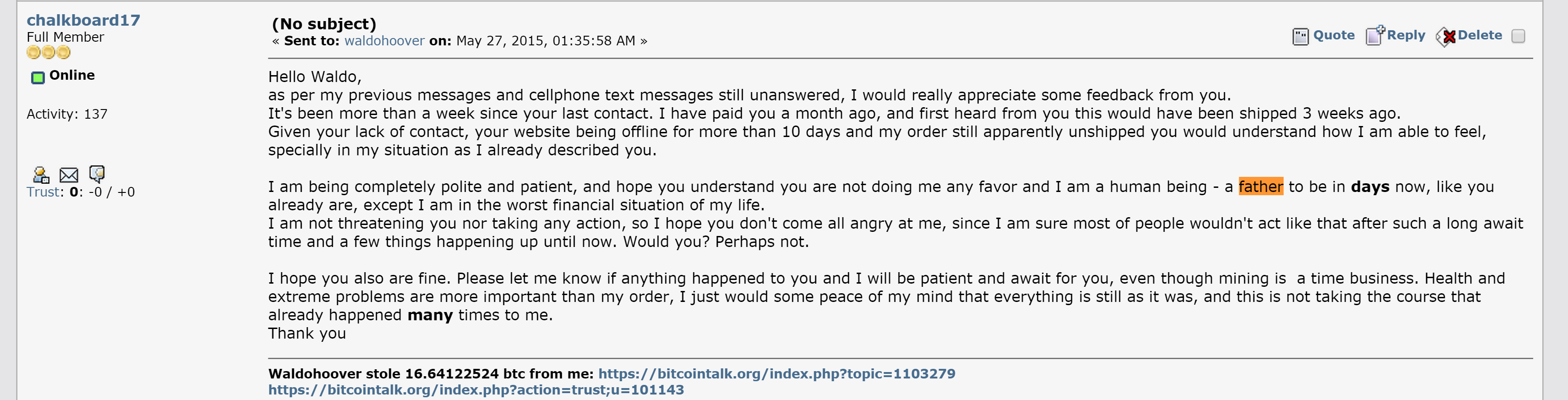The height and width of the screenshot is (400, 1568).
Task: Click the orange highlighted word father
Action: point(1261,186)
